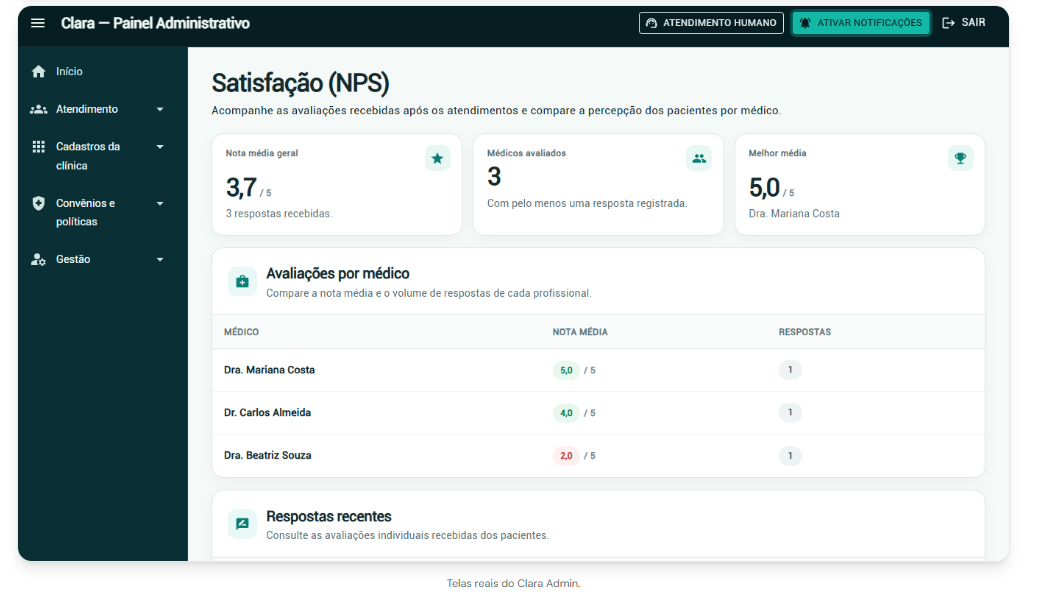The height and width of the screenshot is (611, 1053).
Task: Click the response count for Dra. Mariana Costa
Action: pyautogui.click(x=790, y=370)
